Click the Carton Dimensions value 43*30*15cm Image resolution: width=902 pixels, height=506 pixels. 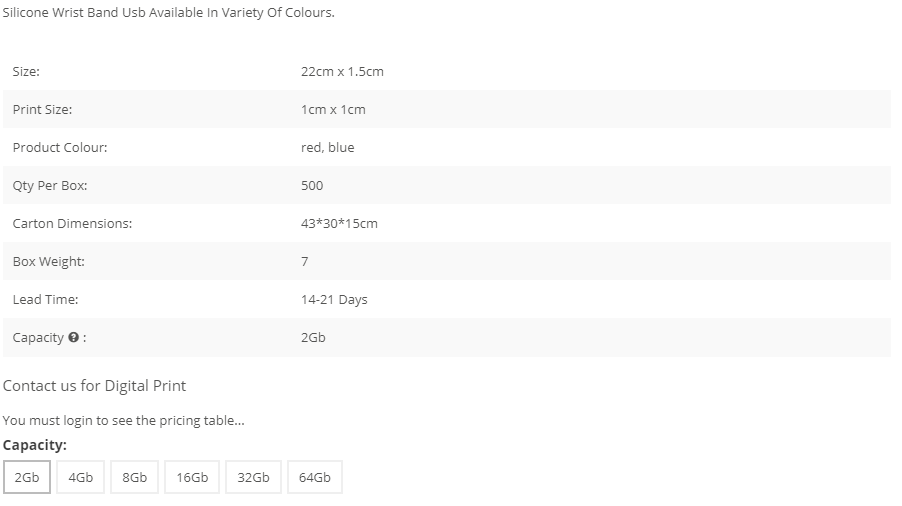point(339,224)
